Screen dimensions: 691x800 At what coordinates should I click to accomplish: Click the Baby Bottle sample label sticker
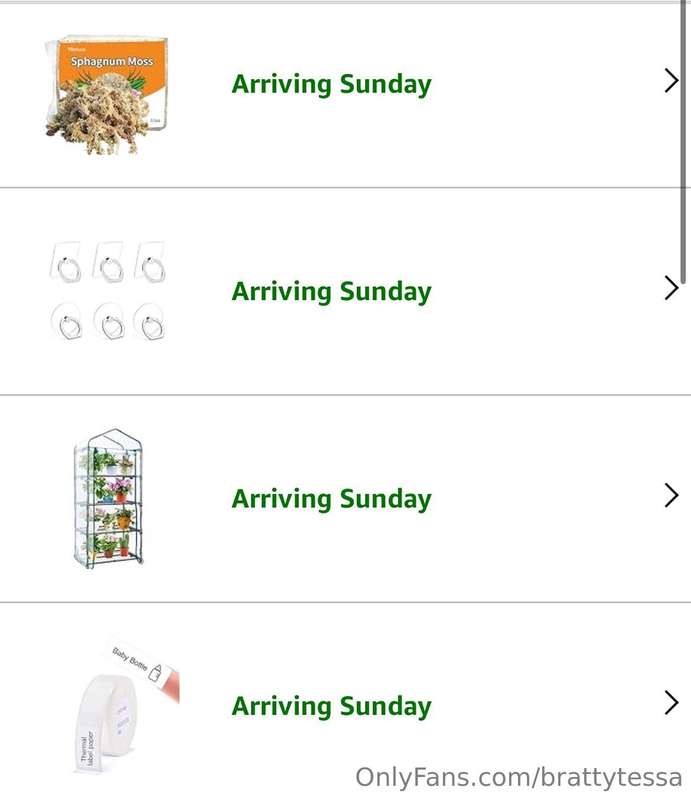[145, 666]
